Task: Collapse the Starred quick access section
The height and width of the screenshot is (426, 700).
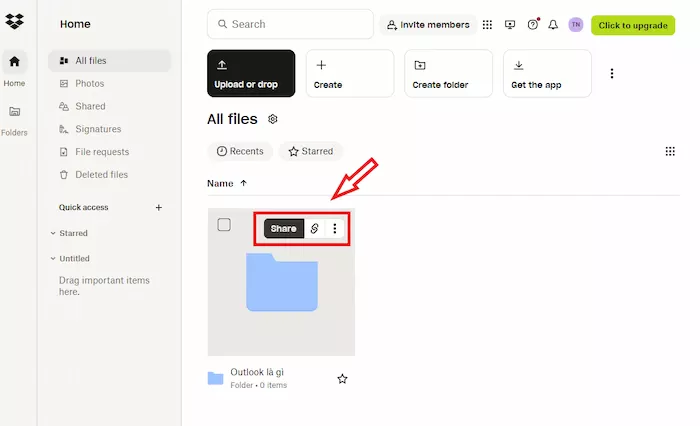Action: pos(53,233)
